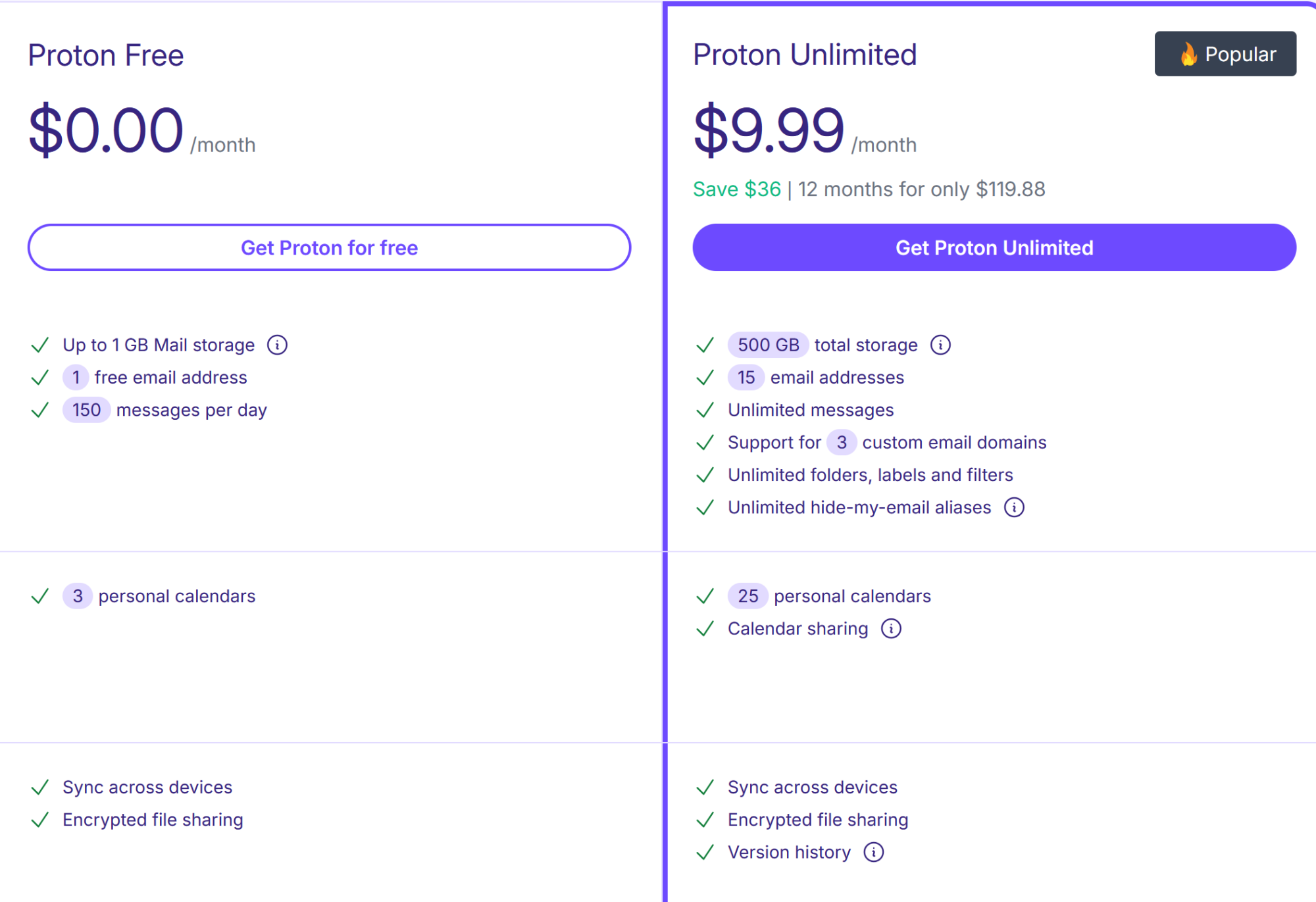The image size is (1316, 902).
Task: Click the Save $36 offer text
Action: 736,189
